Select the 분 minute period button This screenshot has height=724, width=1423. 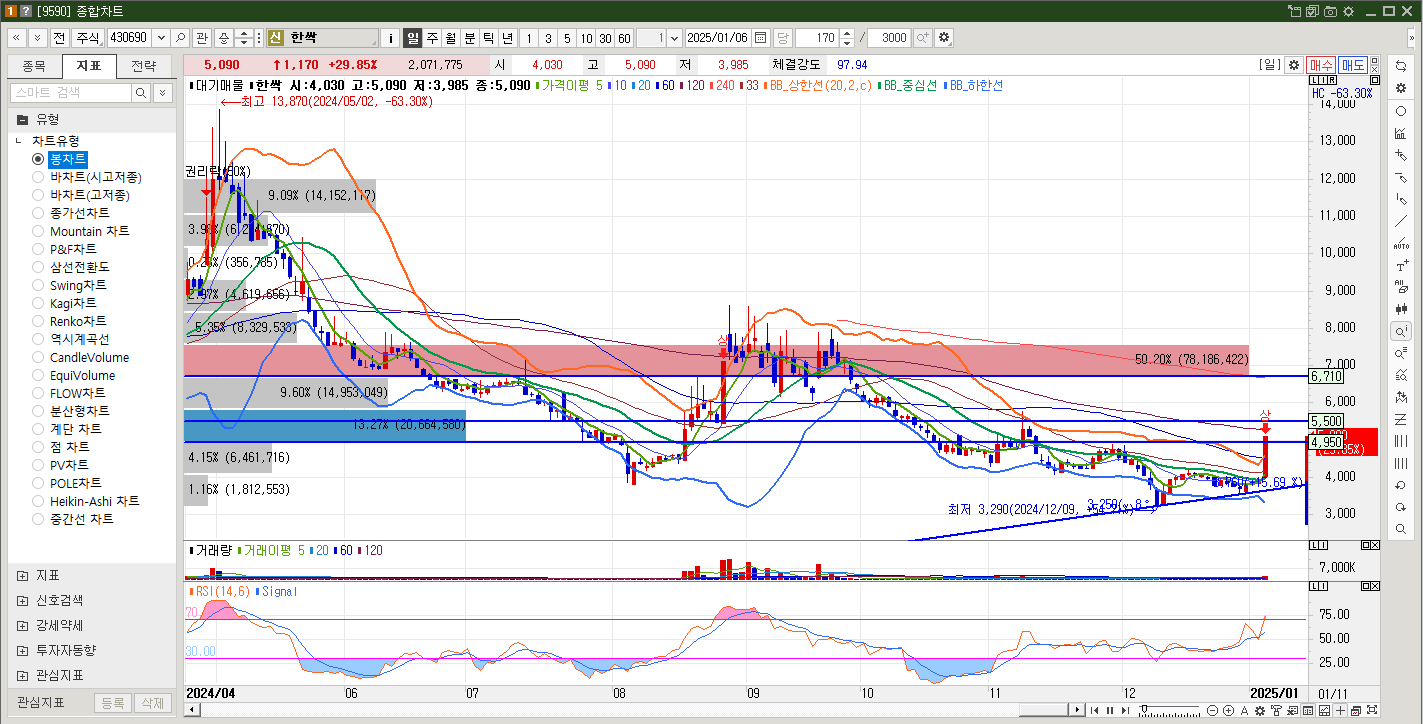470,38
